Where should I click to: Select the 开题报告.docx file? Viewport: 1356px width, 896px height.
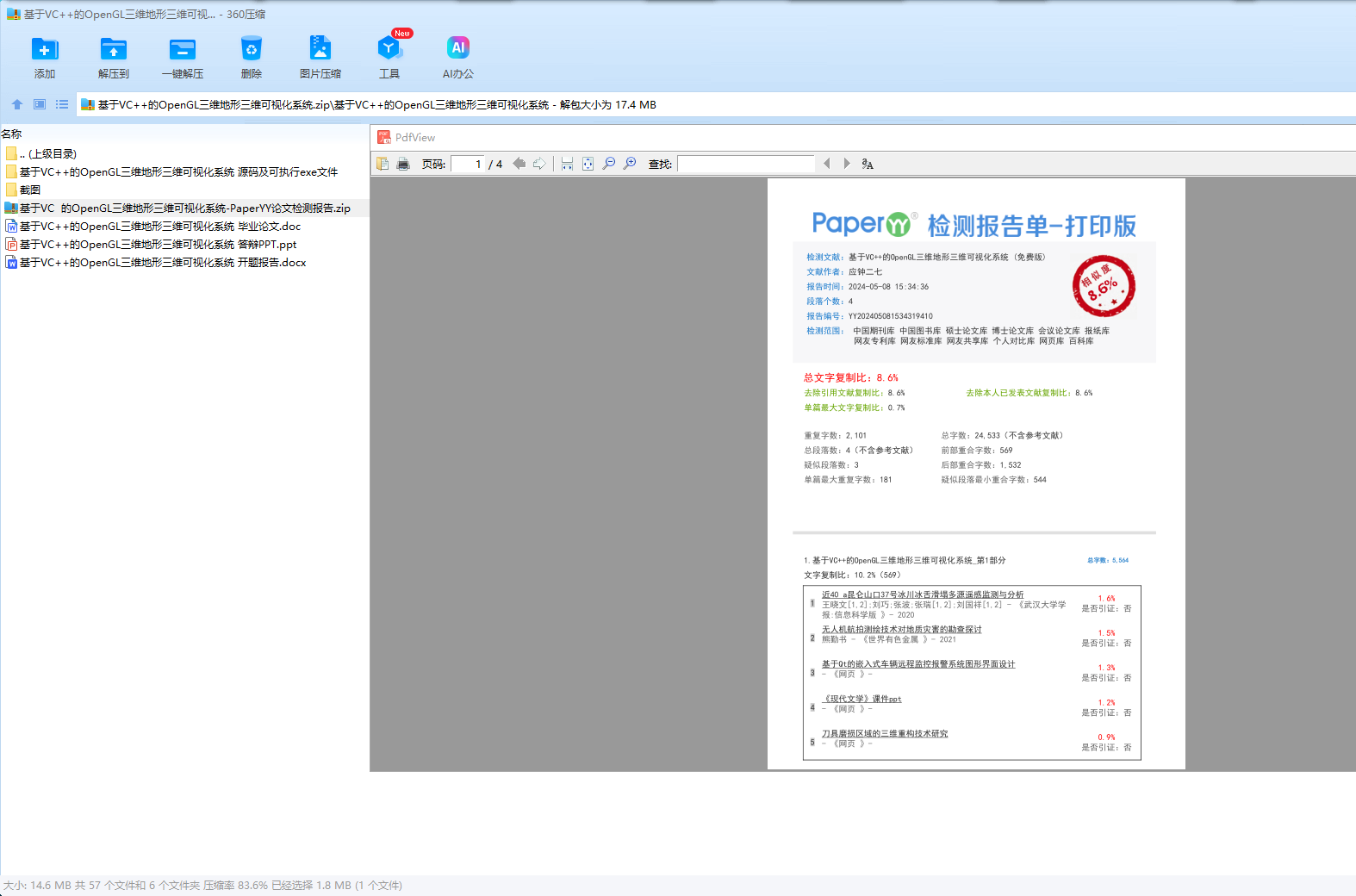(x=156, y=262)
